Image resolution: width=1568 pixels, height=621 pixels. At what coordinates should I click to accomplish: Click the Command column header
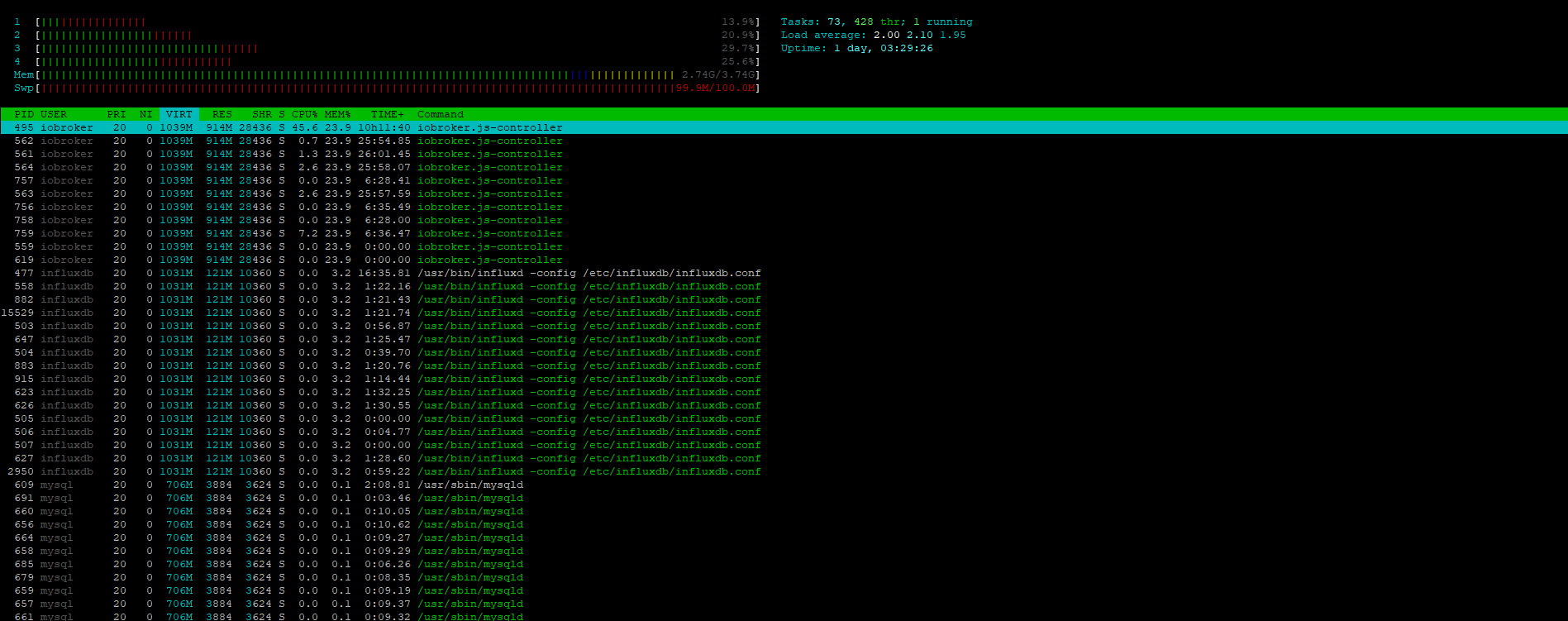[x=441, y=114]
